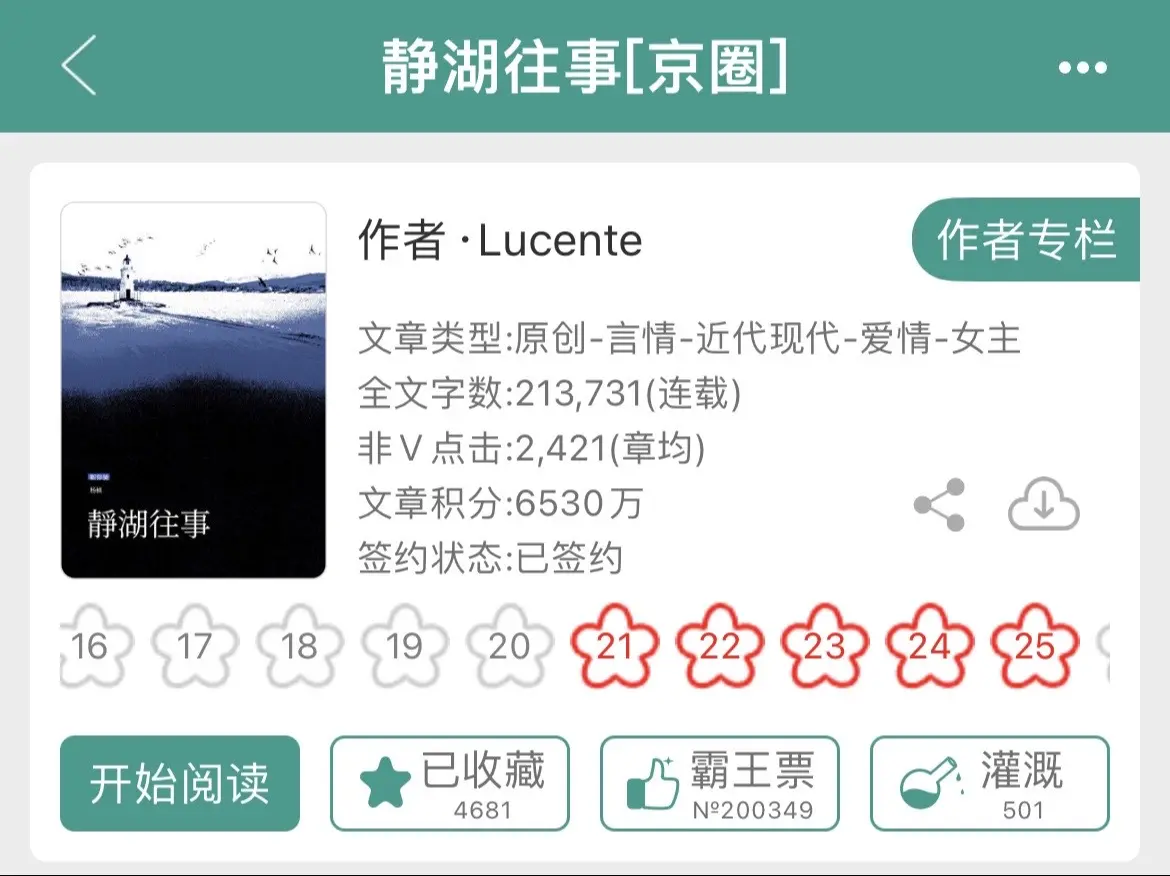This screenshot has width=1170, height=876.
Task: Select gray flower badge 18
Action: (x=300, y=646)
